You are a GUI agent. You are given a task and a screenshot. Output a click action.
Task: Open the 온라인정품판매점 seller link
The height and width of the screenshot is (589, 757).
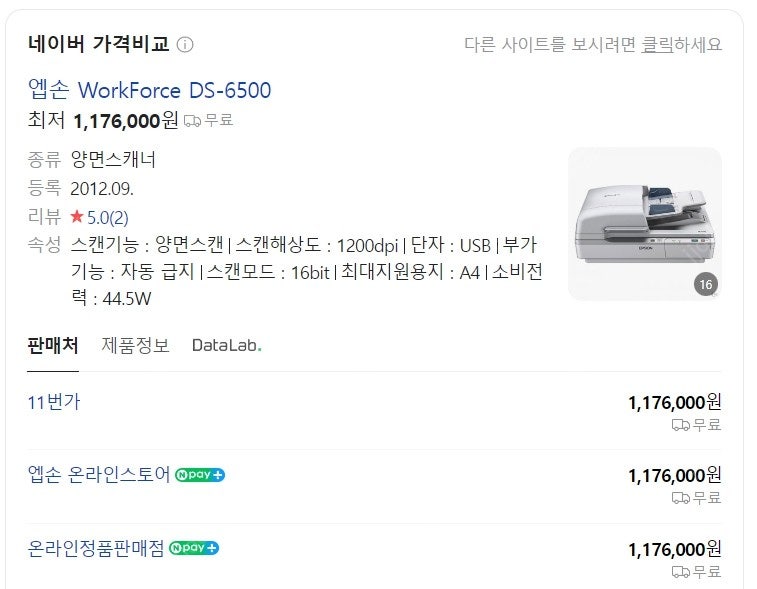coord(96,548)
